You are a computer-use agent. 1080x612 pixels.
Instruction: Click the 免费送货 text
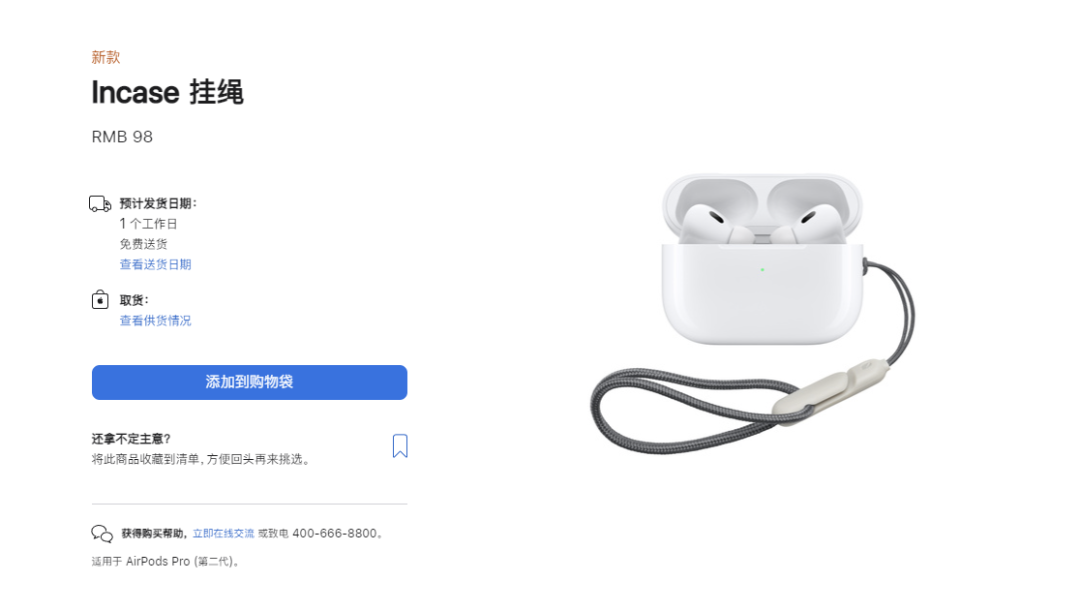pyautogui.click(x=143, y=244)
